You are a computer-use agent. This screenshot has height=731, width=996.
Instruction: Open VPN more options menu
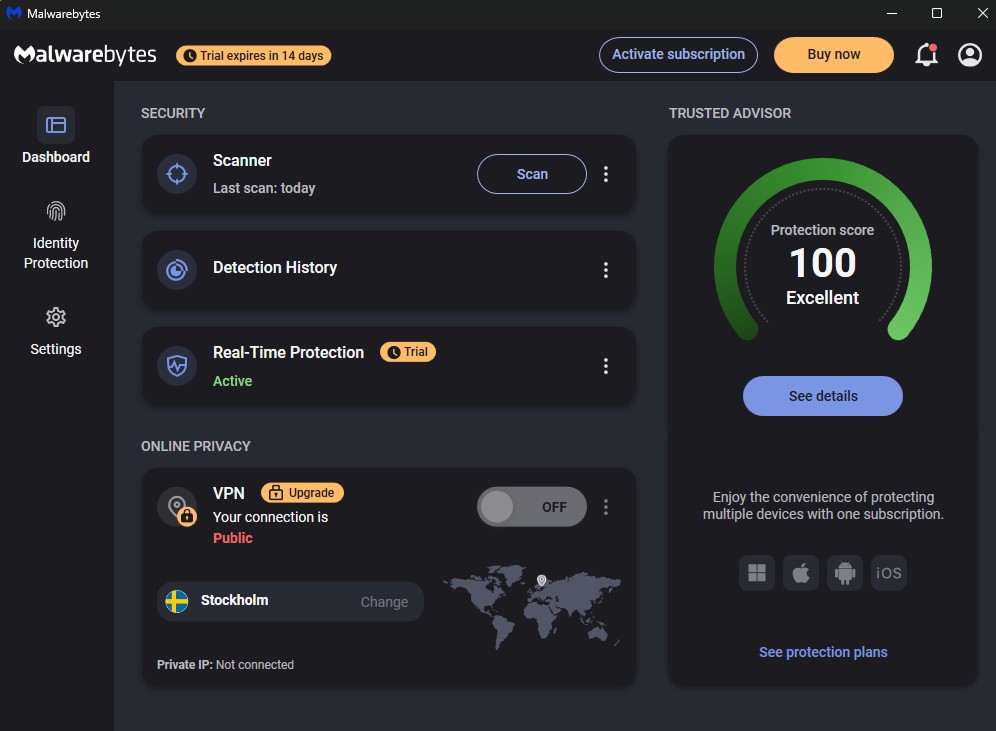[x=606, y=507]
